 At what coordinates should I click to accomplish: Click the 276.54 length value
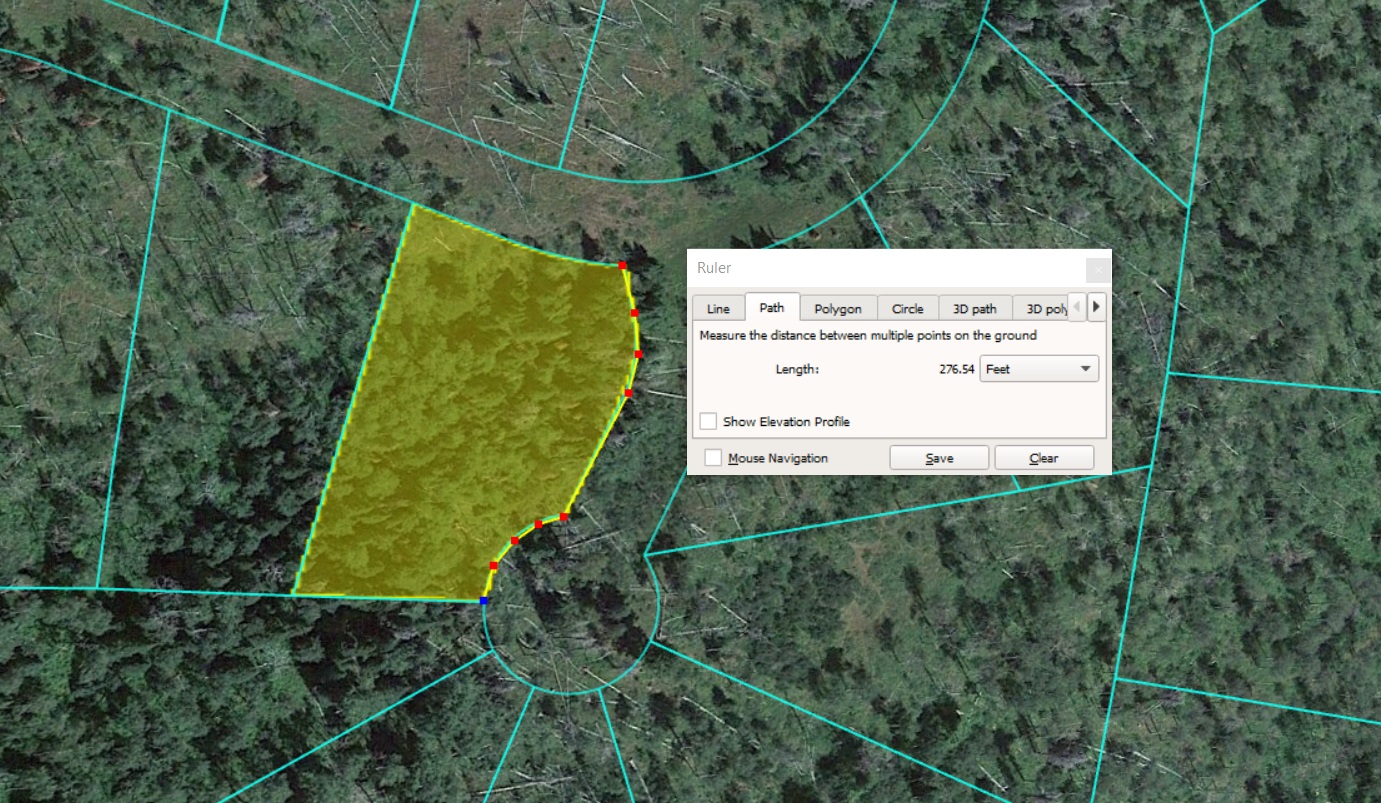coord(956,369)
